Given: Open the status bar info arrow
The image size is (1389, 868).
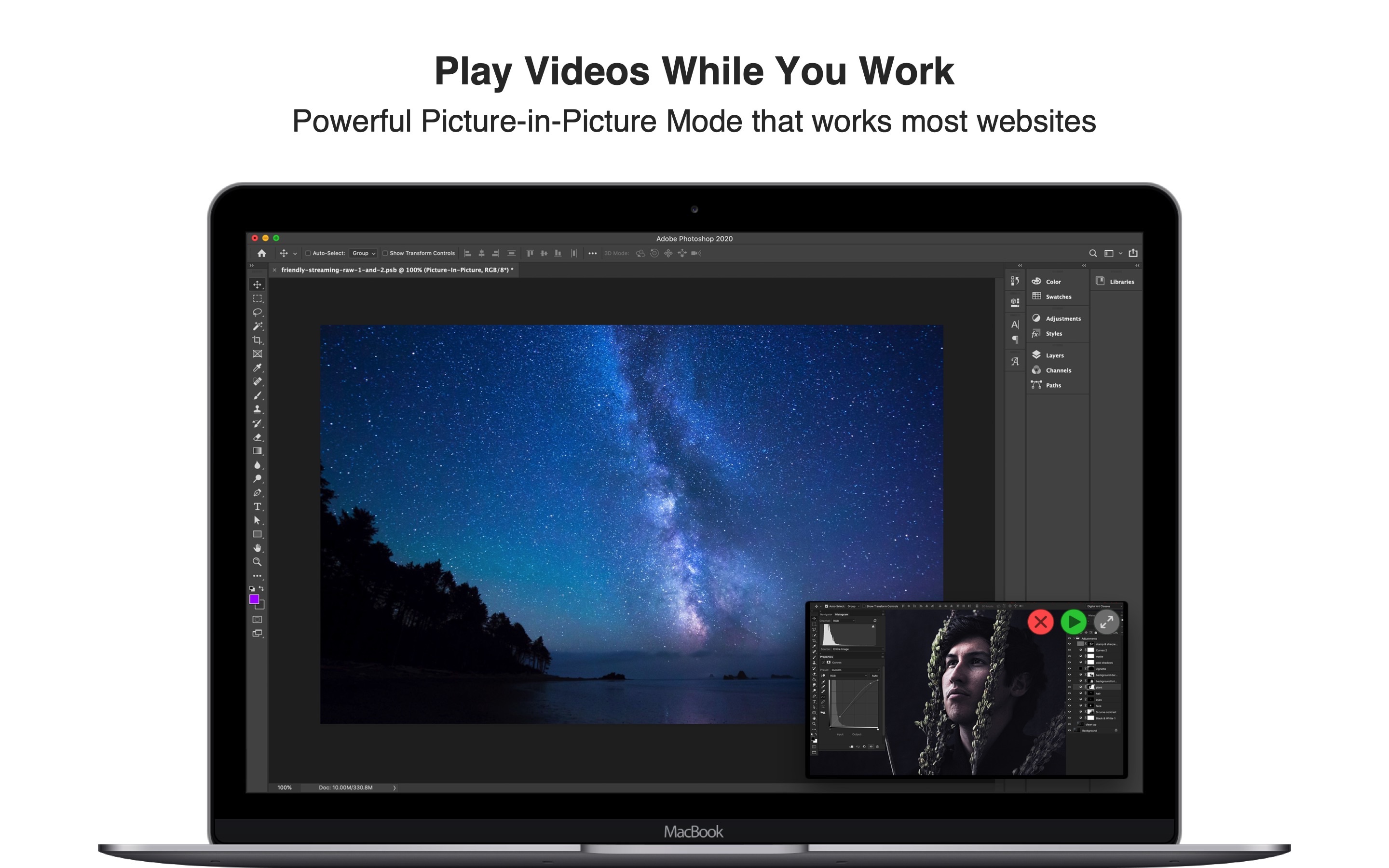Looking at the screenshot, I should click(395, 788).
